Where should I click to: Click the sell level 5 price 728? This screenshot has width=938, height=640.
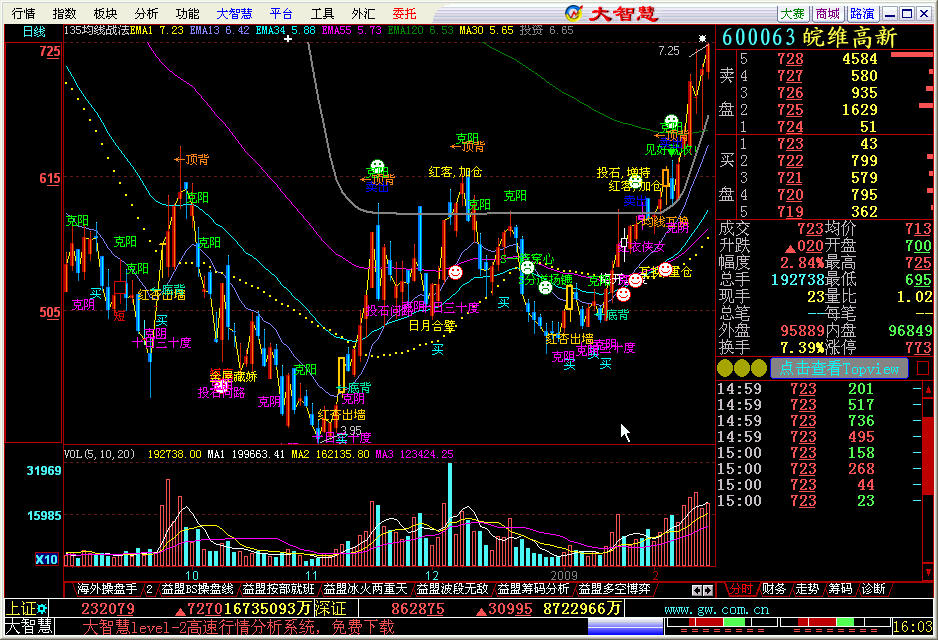point(790,59)
